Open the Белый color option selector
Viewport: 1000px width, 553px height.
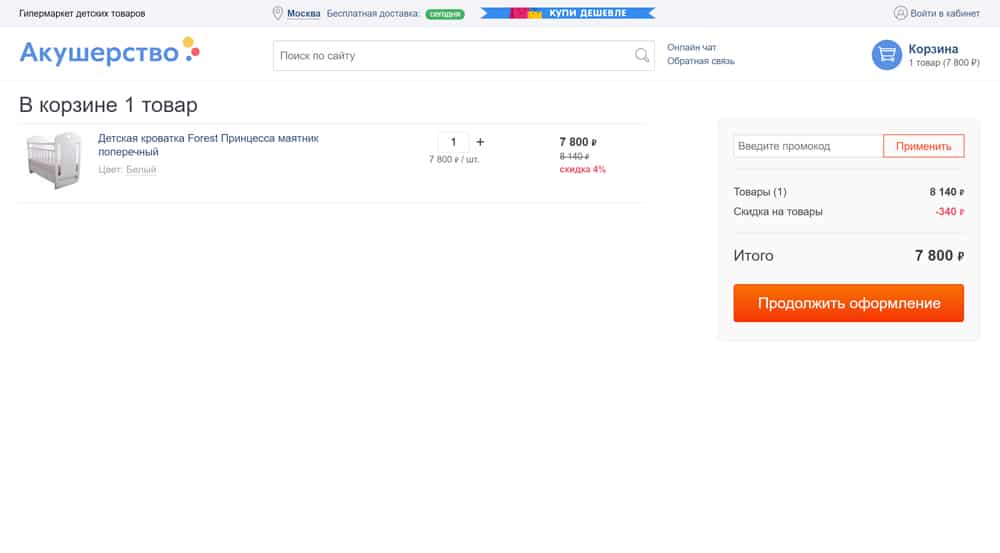141,170
